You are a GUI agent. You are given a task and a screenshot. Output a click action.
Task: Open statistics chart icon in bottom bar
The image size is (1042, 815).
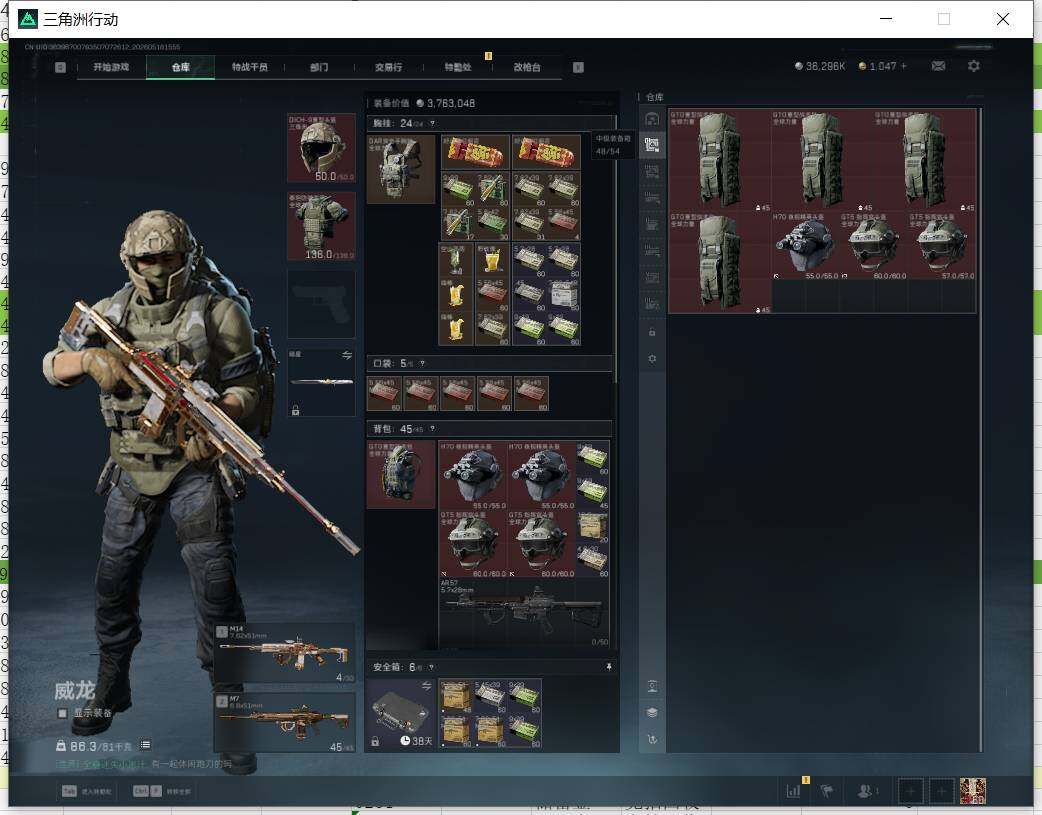793,791
